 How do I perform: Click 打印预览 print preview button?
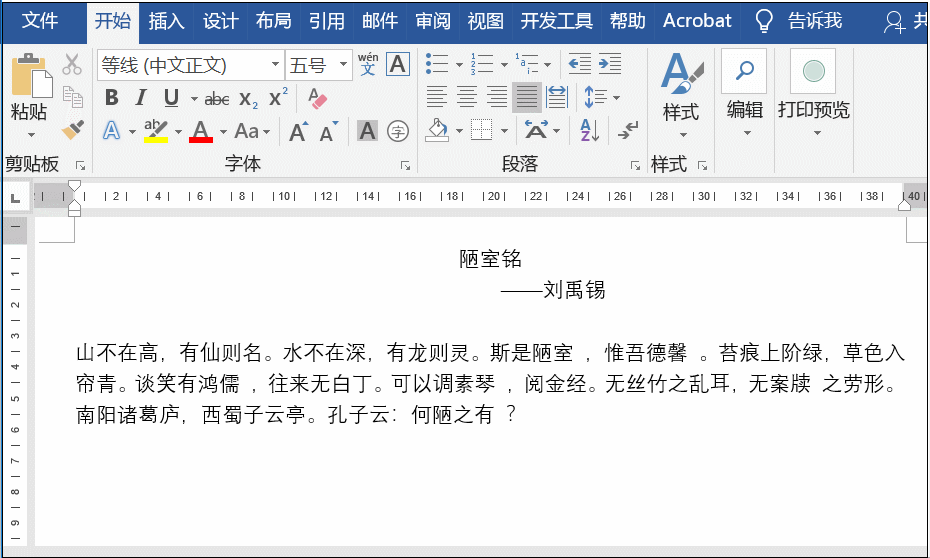tap(814, 94)
